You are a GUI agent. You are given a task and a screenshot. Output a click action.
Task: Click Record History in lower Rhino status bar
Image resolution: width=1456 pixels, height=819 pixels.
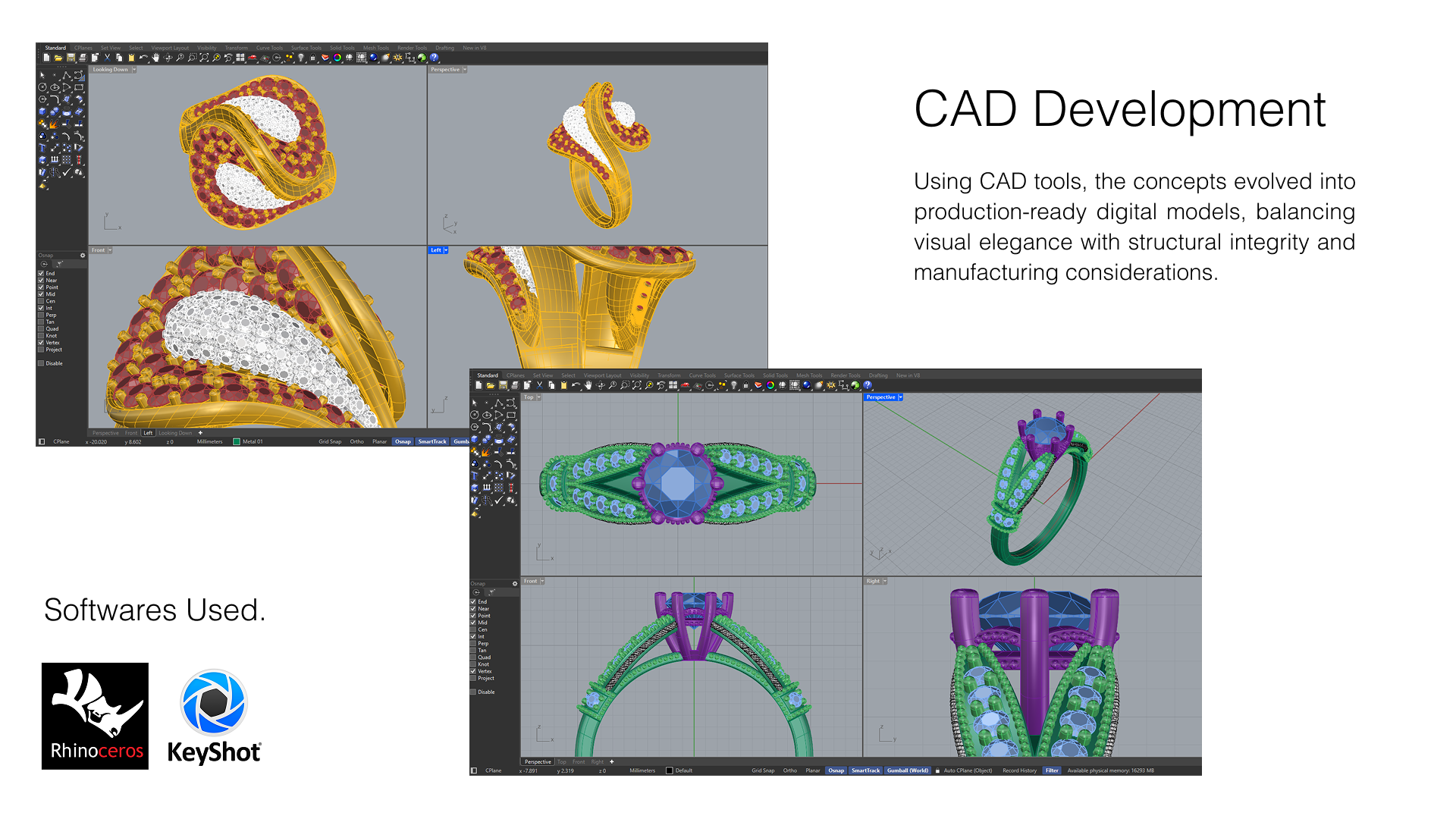(1019, 770)
